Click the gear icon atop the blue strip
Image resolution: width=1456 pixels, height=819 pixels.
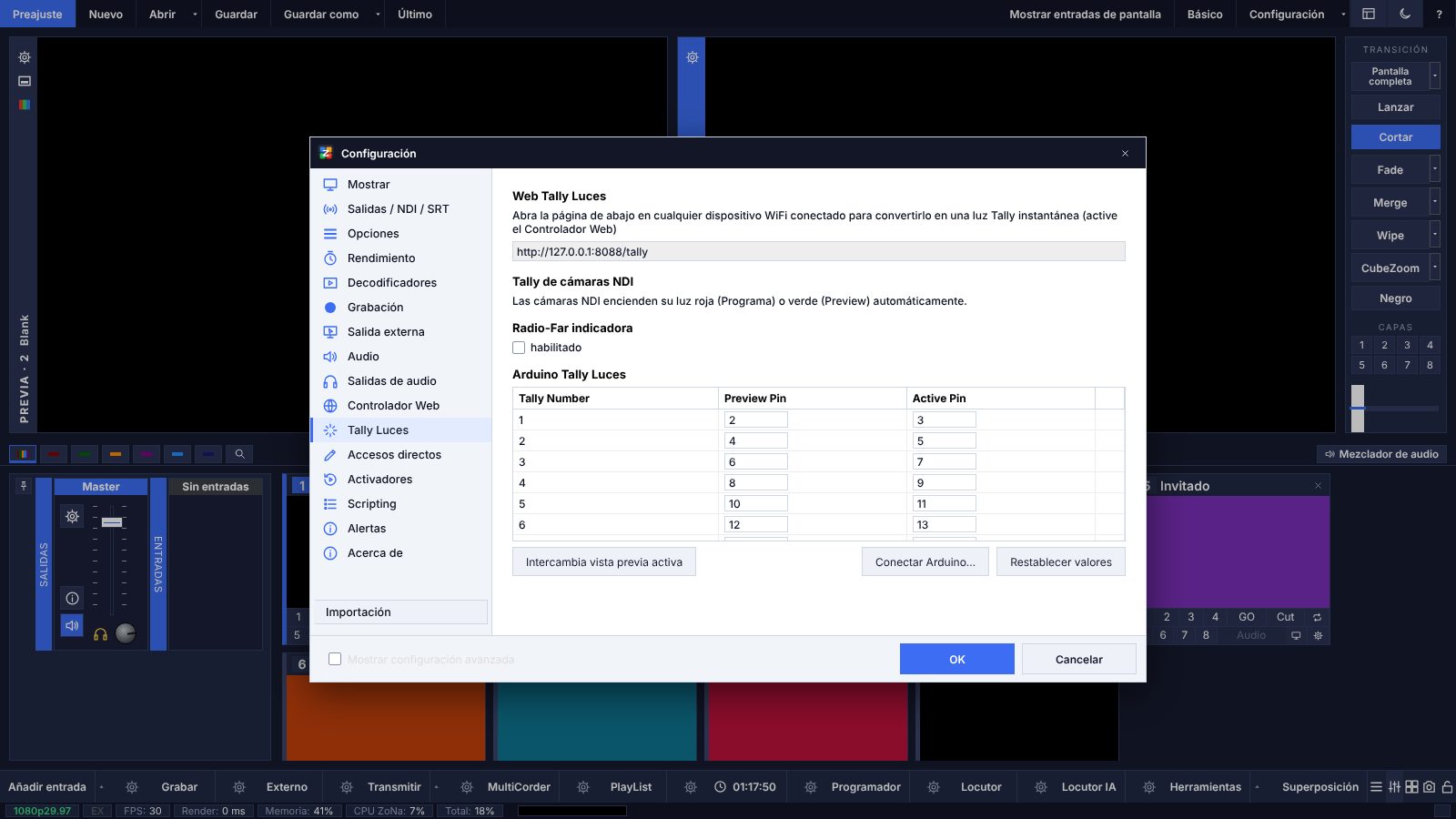click(x=693, y=57)
